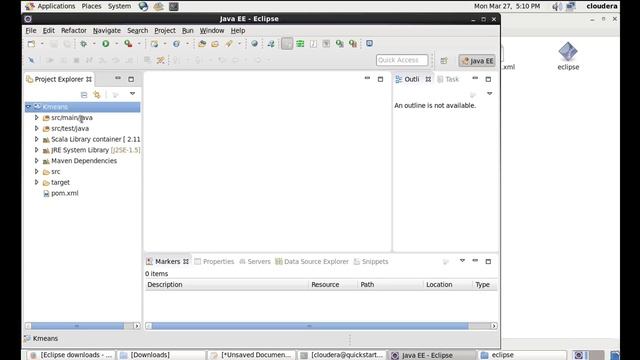Viewport: 640px width, 360px height.
Task: Click the green striped toolbar icon
Action: point(300,44)
